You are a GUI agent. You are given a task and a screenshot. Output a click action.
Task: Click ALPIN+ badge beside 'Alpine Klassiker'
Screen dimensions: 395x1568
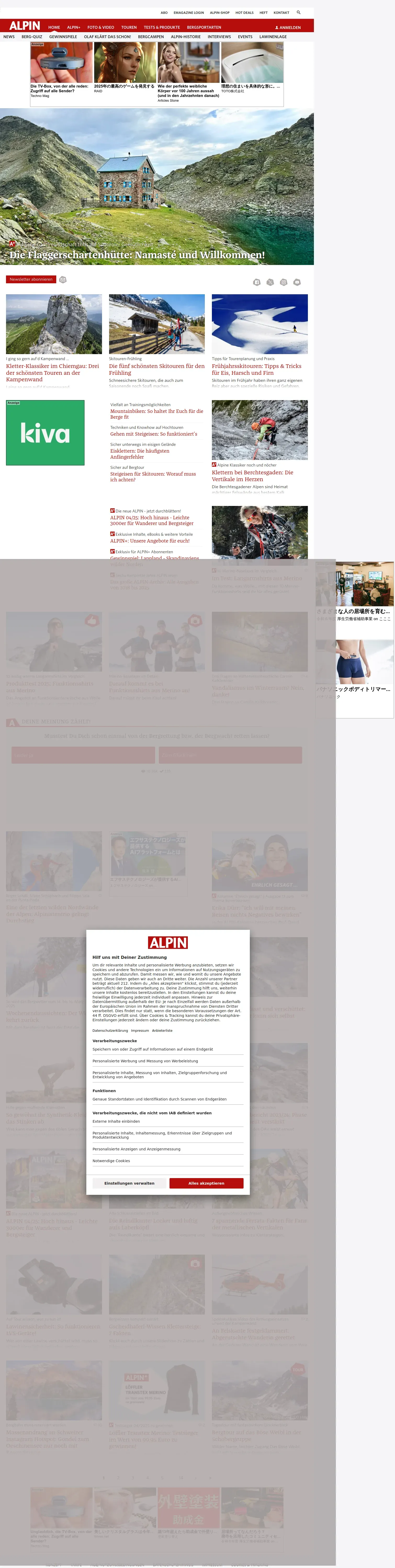pyautogui.click(x=214, y=464)
